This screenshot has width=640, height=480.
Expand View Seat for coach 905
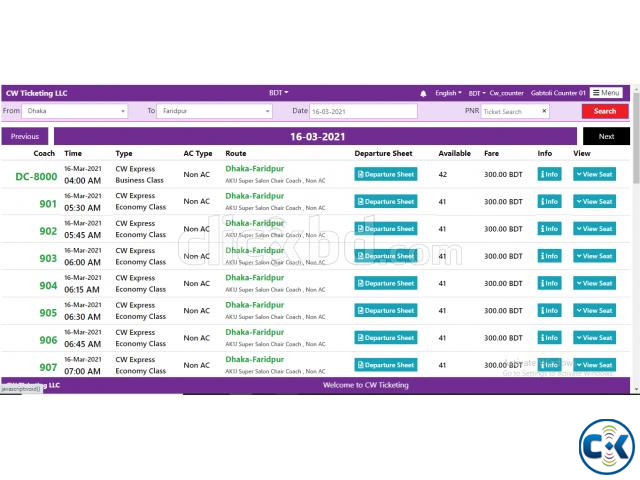[x=595, y=311]
